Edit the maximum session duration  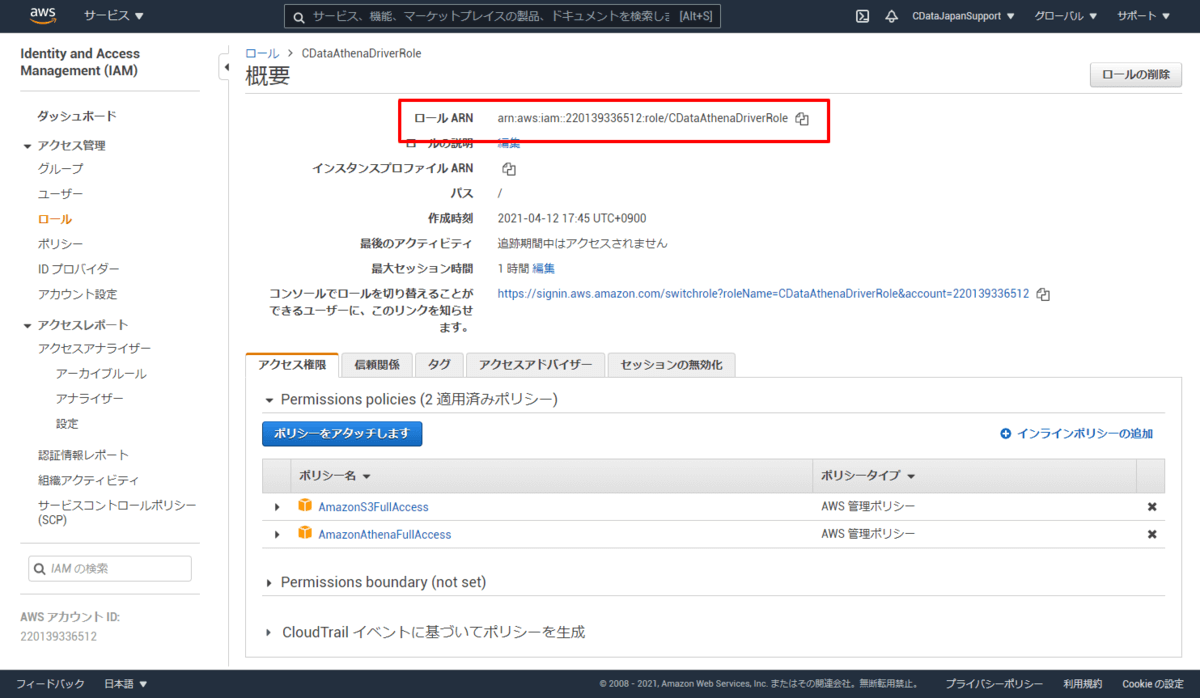pos(543,269)
